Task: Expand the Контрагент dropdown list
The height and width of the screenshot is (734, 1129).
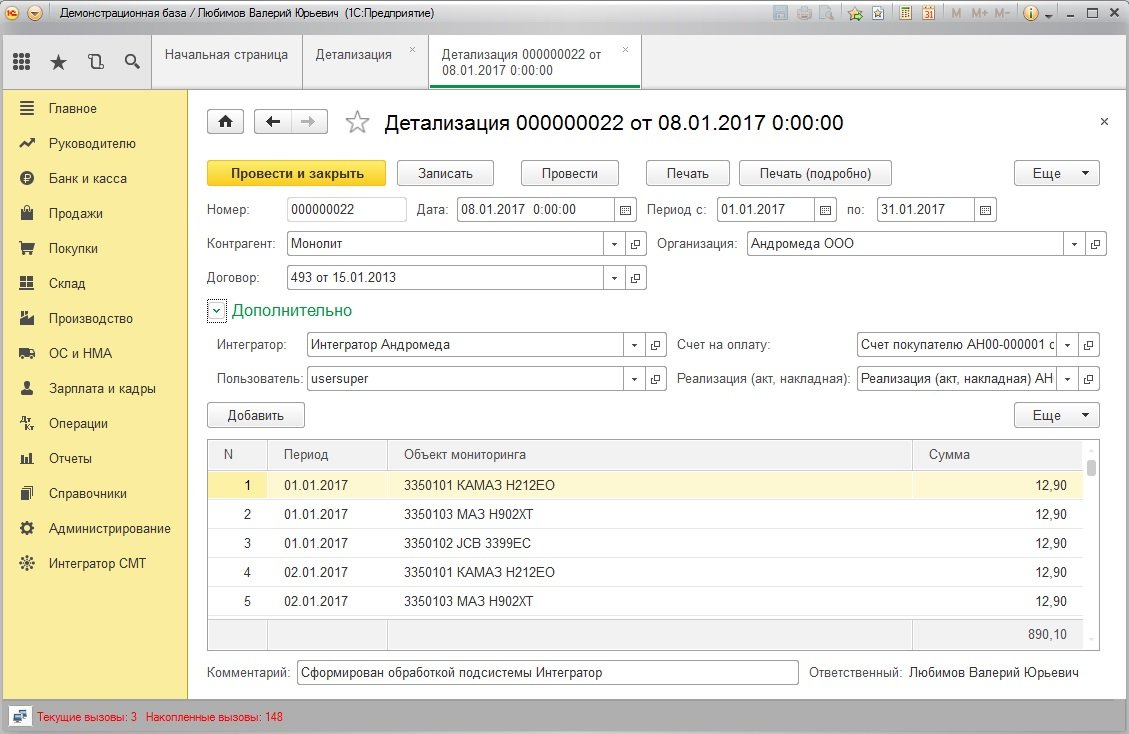Action: 614,244
